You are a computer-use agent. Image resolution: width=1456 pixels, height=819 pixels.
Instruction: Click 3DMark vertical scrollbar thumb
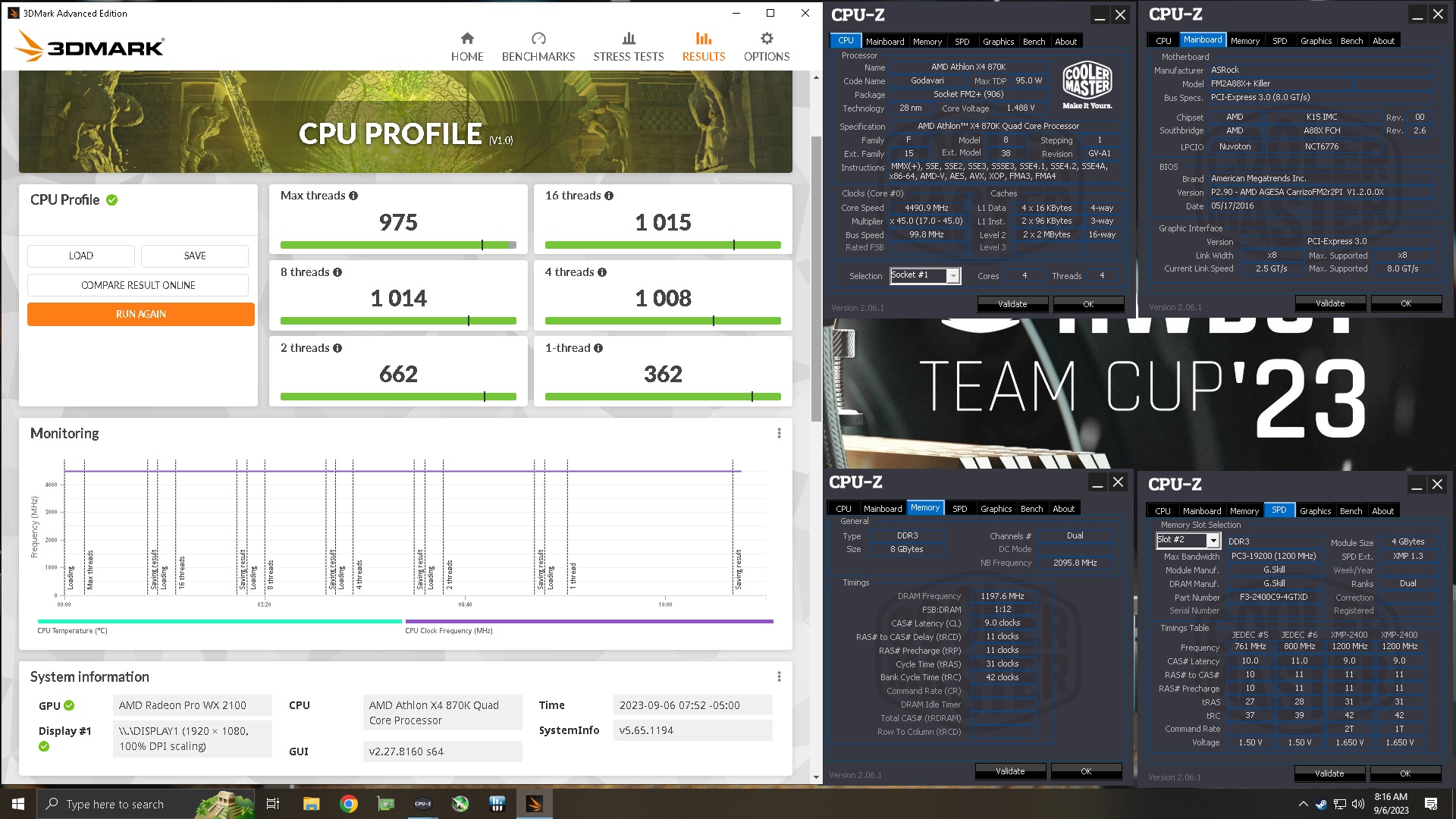(x=816, y=279)
